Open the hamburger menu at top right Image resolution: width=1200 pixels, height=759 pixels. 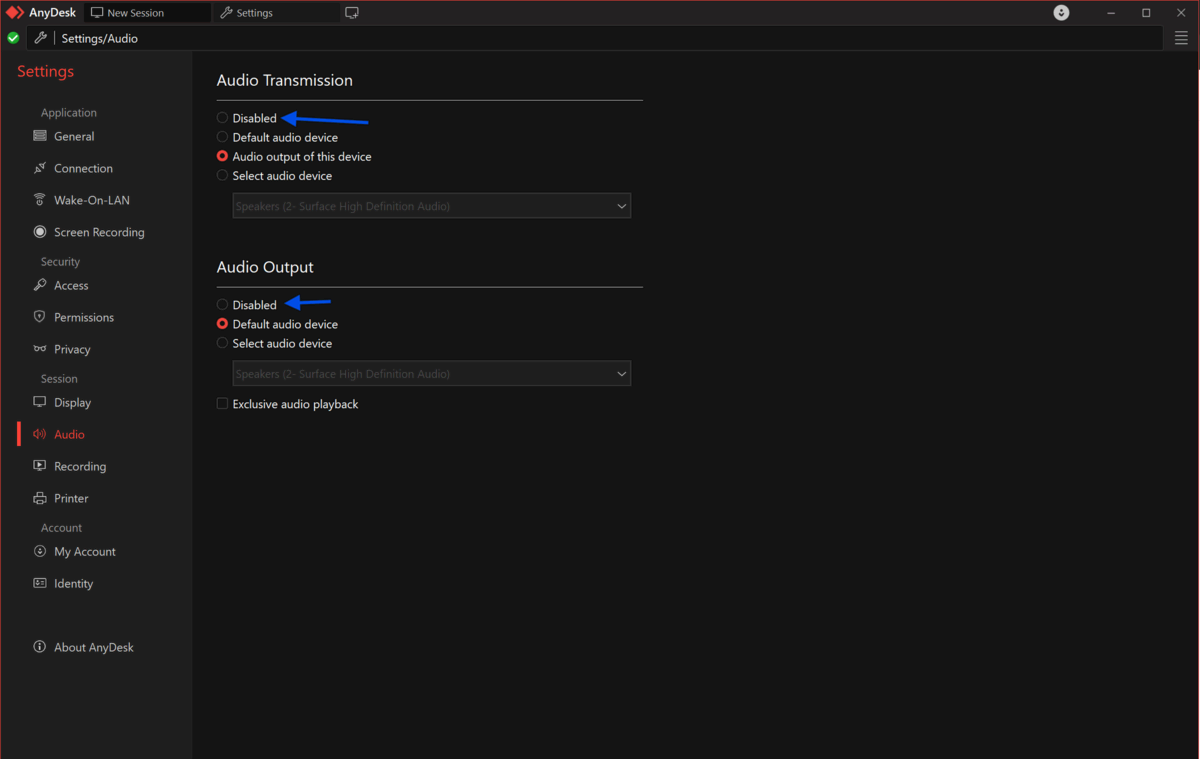coord(1181,38)
